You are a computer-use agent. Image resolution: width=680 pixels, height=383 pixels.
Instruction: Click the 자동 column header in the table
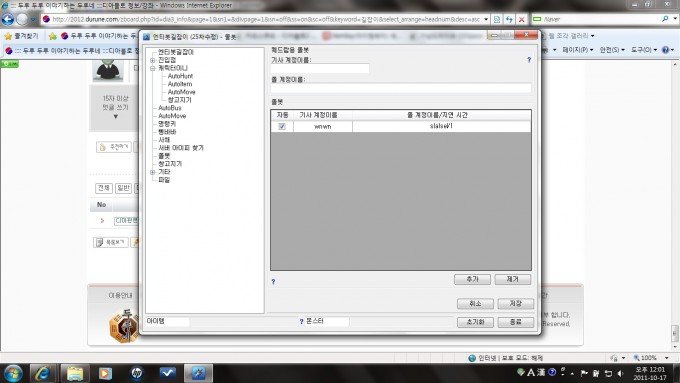282,115
